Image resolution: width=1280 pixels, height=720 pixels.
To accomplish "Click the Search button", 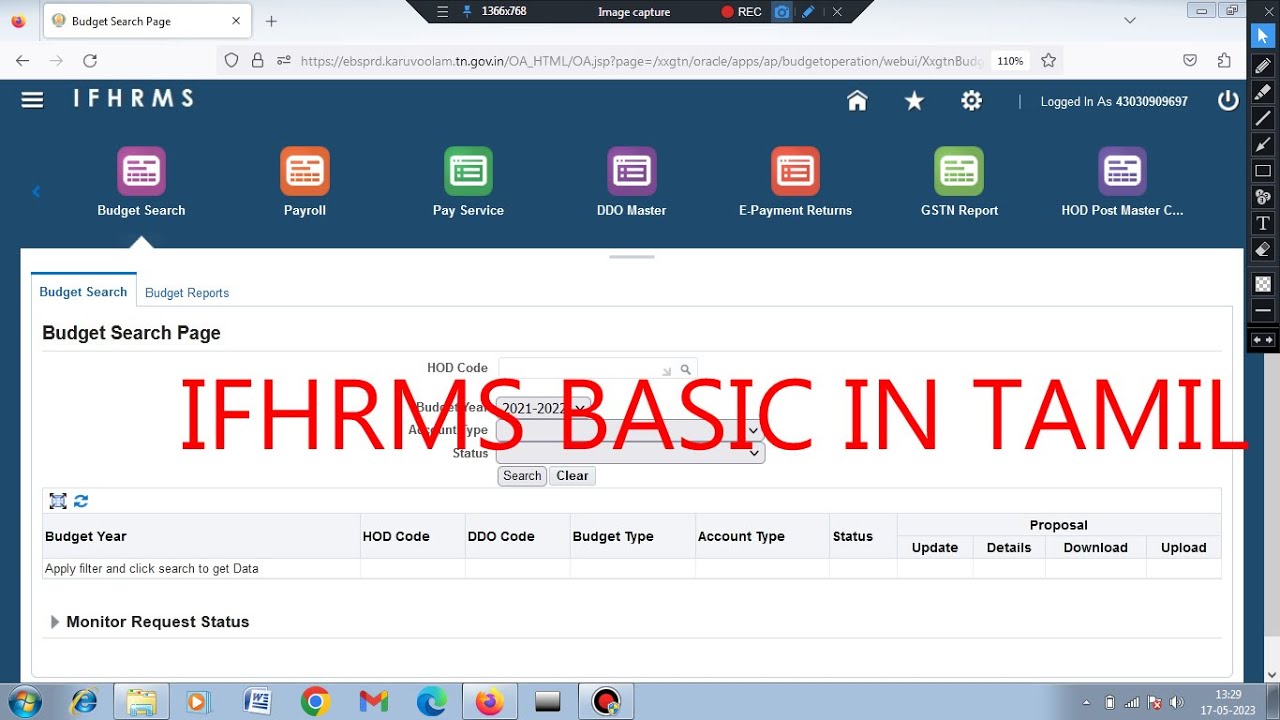I will 522,476.
